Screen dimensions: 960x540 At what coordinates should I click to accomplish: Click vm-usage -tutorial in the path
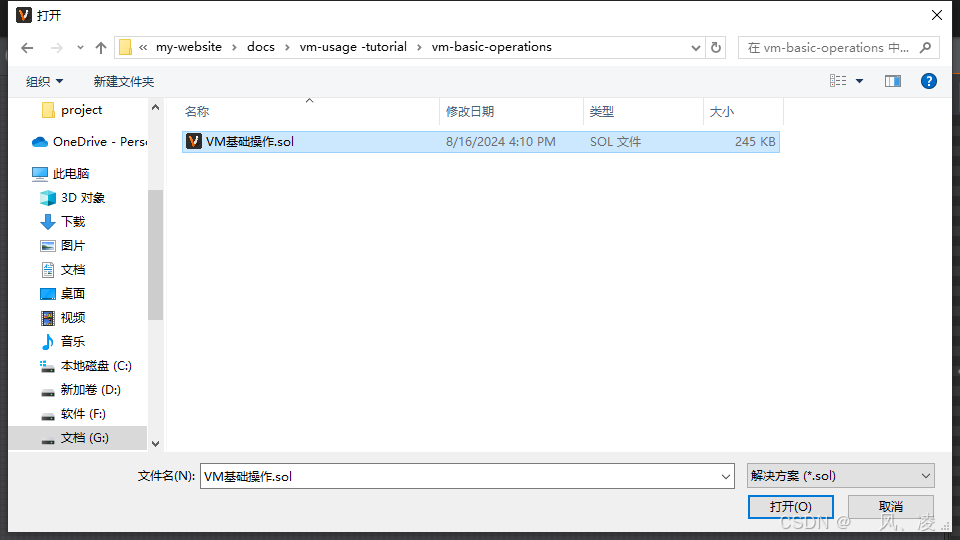353,47
